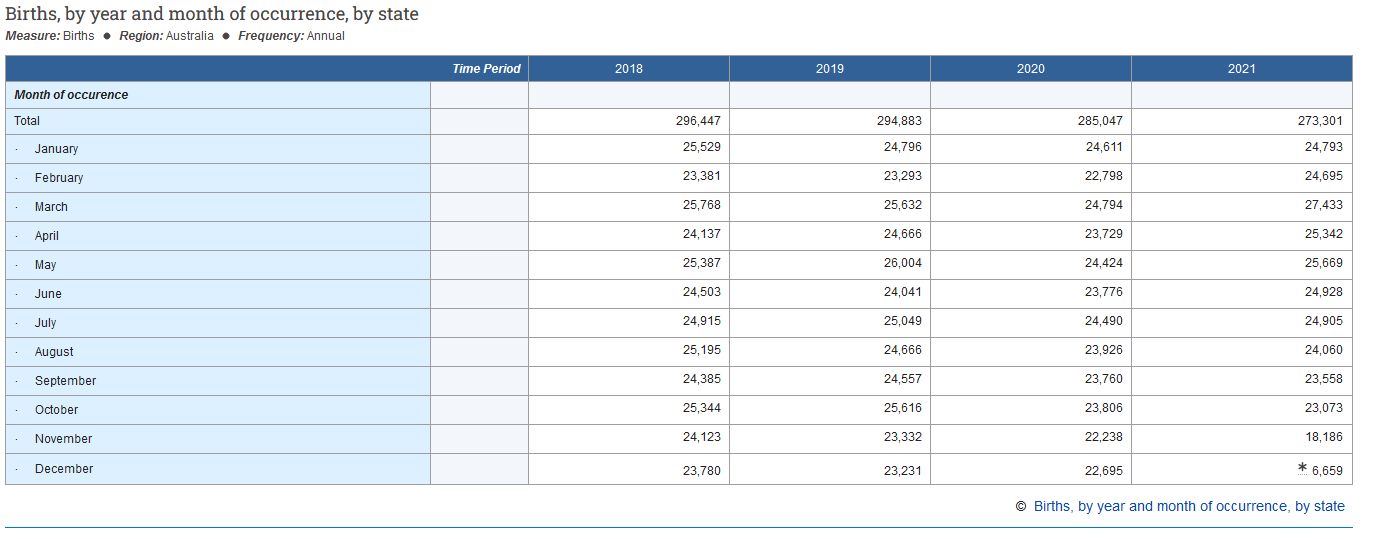This screenshot has height=539, width=1374.
Task: Click the asterisk footnote marker beside 6,659
Action: click(x=1302, y=467)
